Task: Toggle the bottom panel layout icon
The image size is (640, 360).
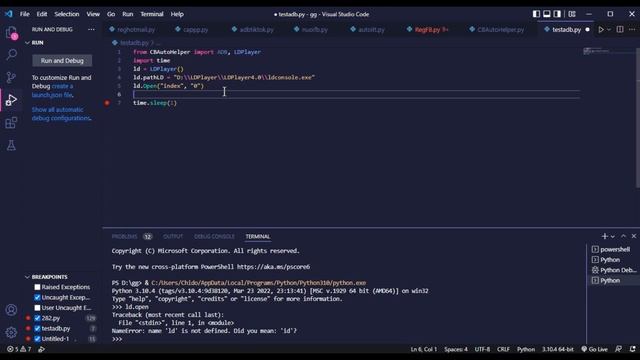Action: click(x=547, y=14)
